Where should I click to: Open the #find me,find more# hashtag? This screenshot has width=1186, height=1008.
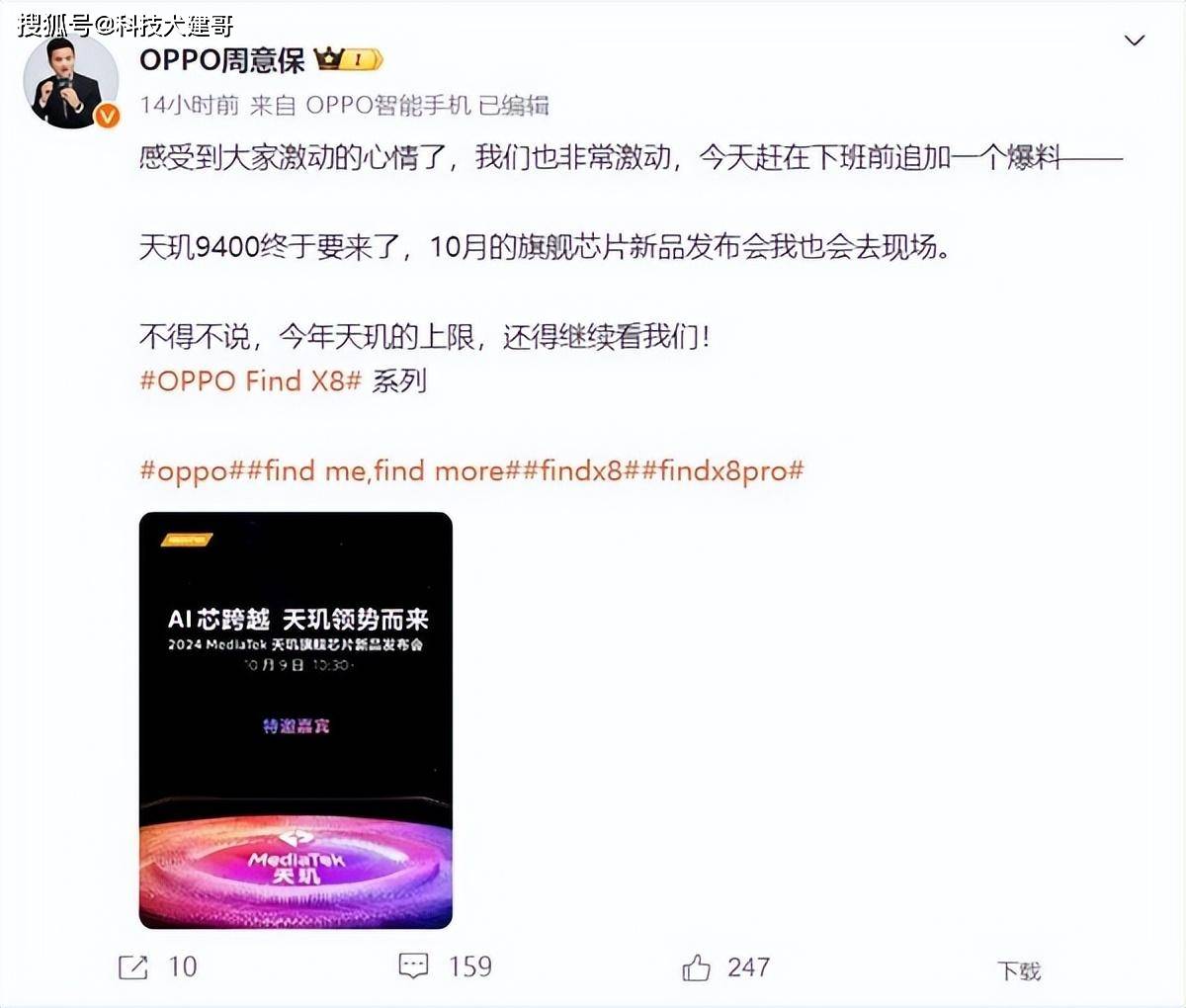tap(383, 470)
